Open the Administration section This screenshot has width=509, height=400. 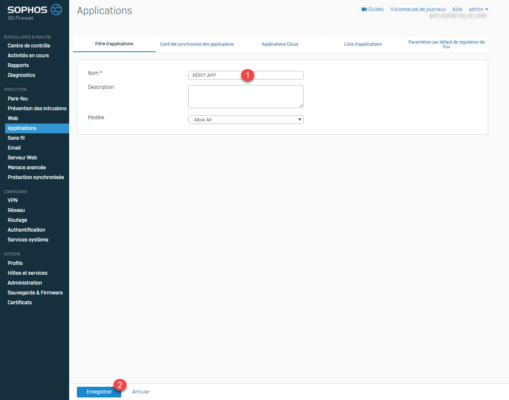[x=25, y=283]
